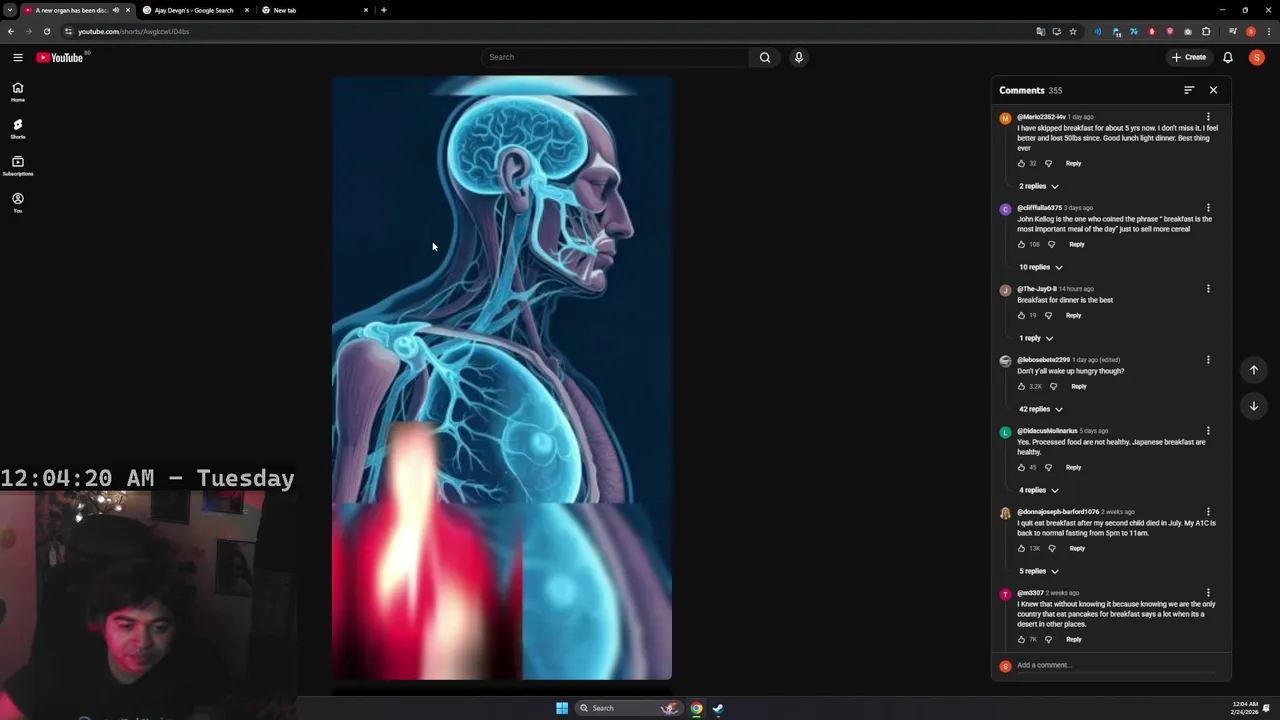The height and width of the screenshot is (720, 1280).
Task: Dislike the comment by @Mario2352-l4v
Action: (1048, 163)
